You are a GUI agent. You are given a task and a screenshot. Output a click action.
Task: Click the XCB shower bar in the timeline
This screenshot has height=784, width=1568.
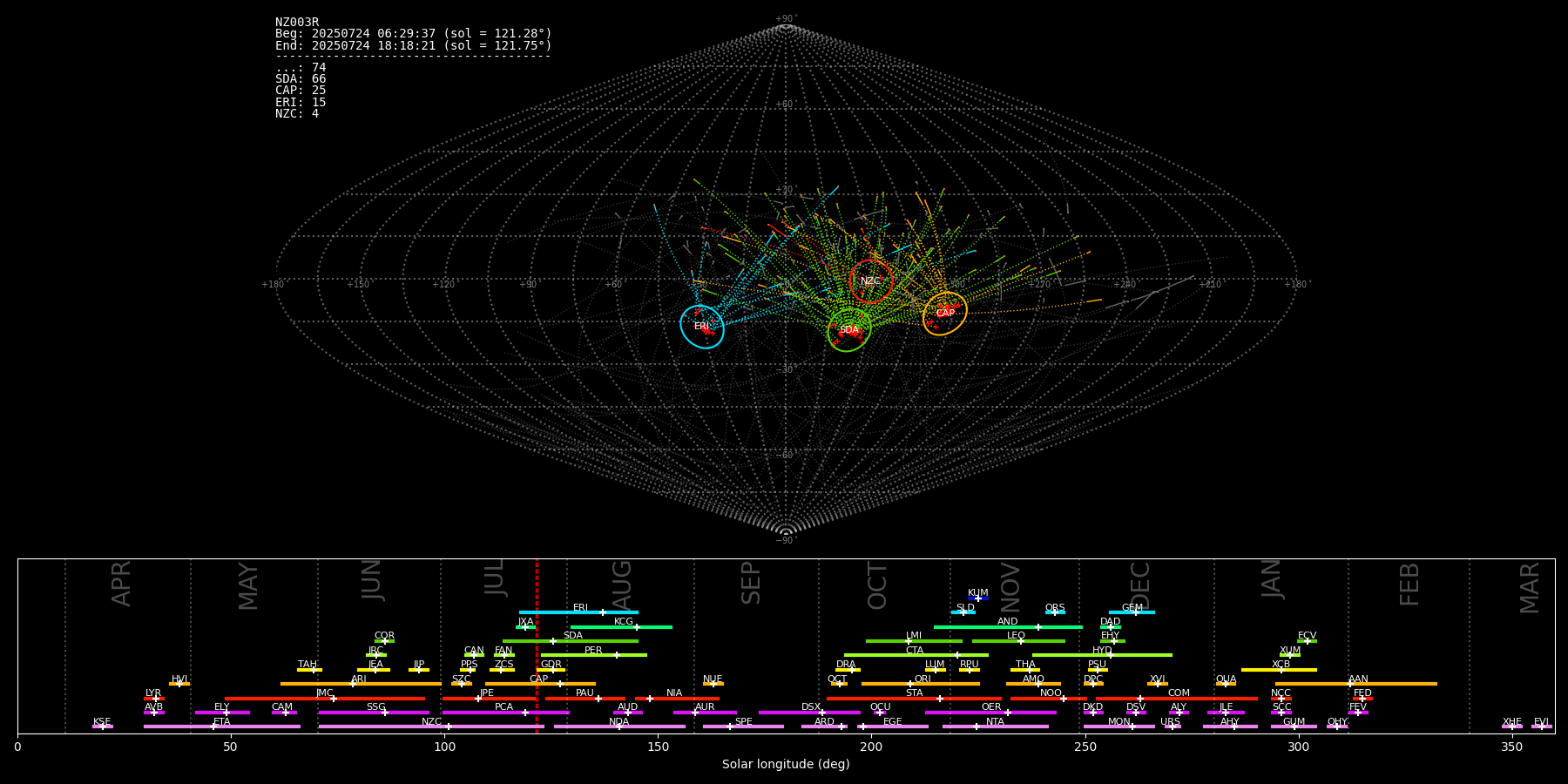click(x=1279, y=669)
